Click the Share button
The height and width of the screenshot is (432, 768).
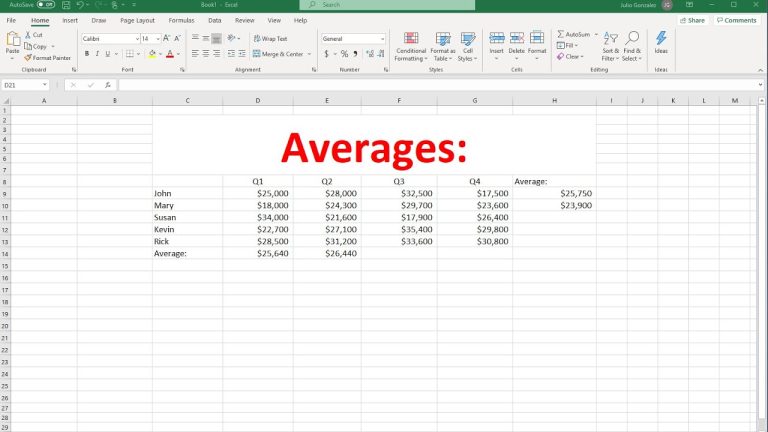click(x=691, y=20)
